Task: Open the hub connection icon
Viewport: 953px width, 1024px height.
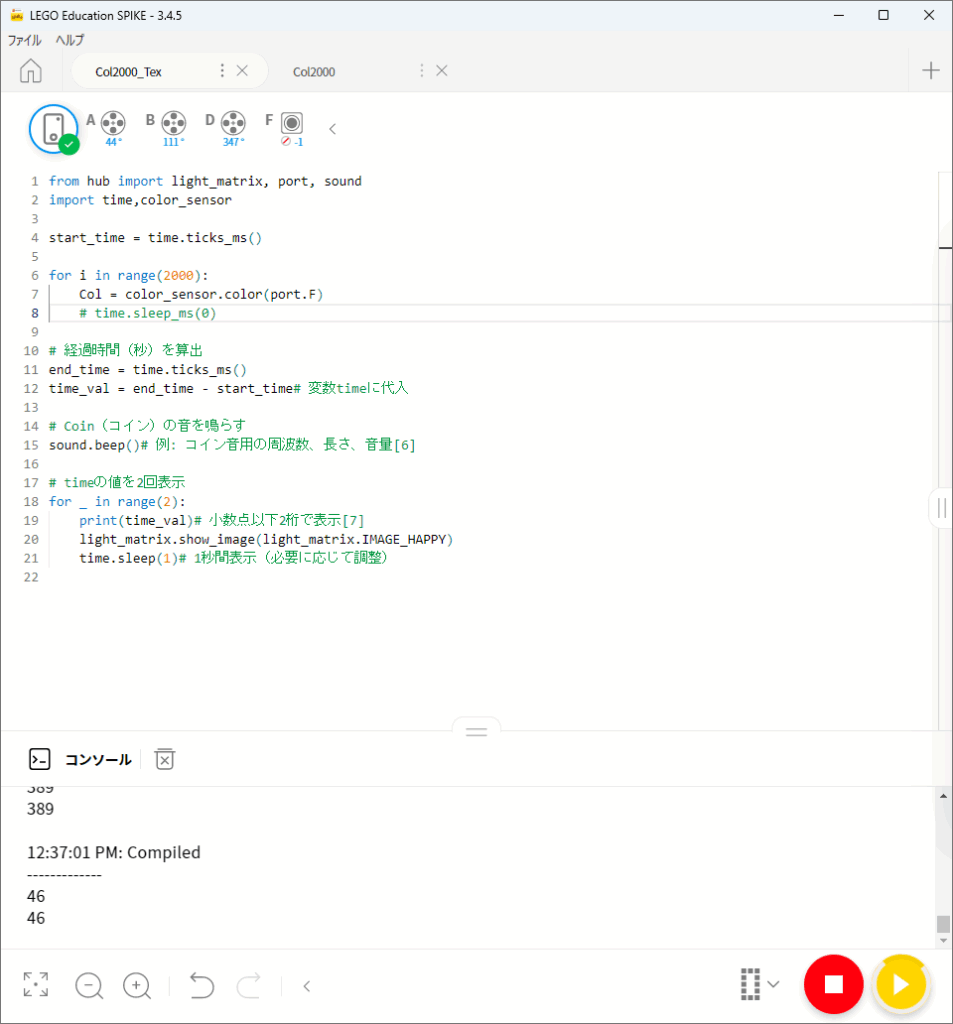Action: click(x=54, y=129)
